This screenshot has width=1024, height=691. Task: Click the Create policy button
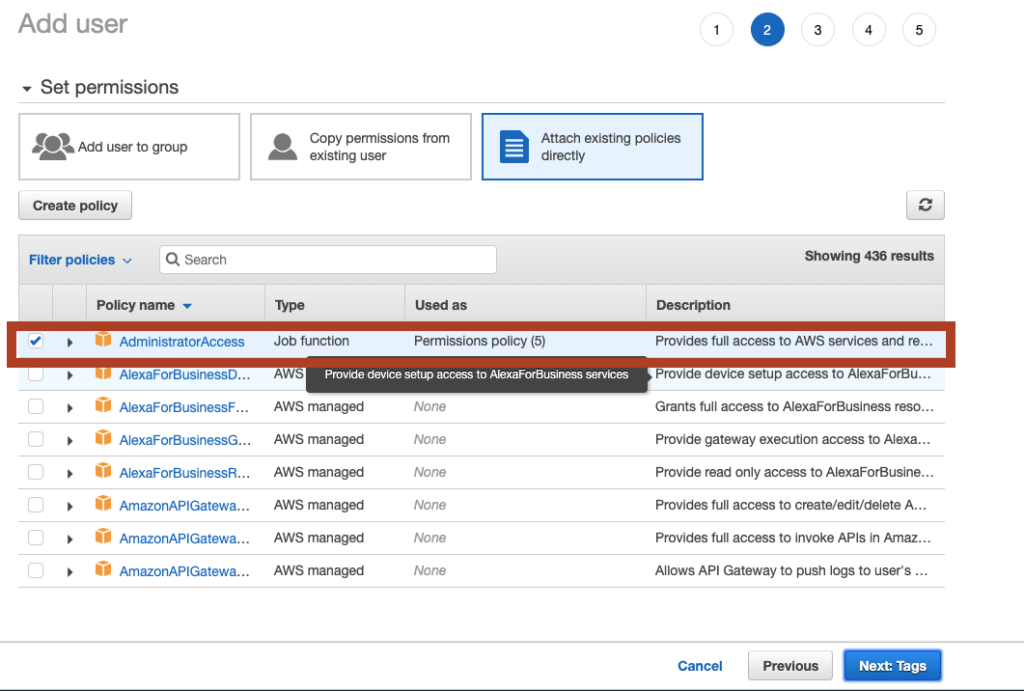point(75,205)
